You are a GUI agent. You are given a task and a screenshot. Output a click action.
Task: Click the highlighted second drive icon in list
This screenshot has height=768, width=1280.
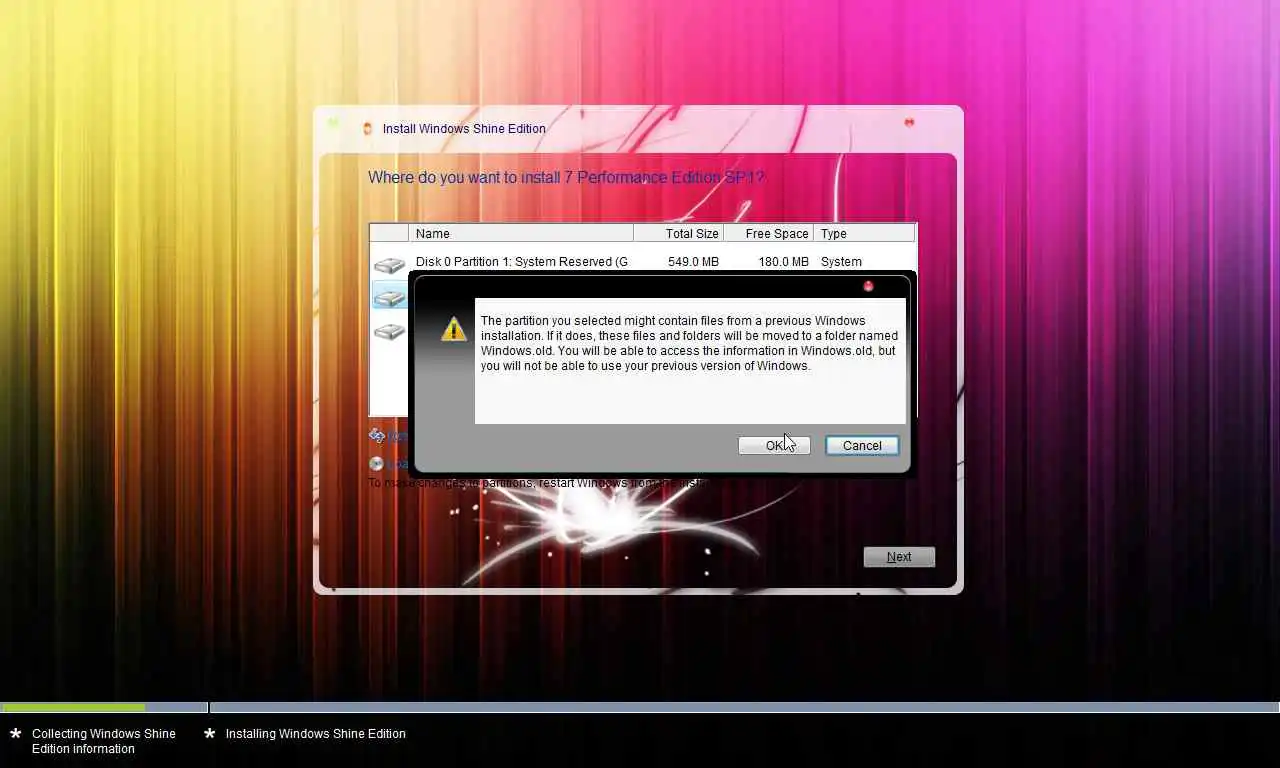point(389,296)
